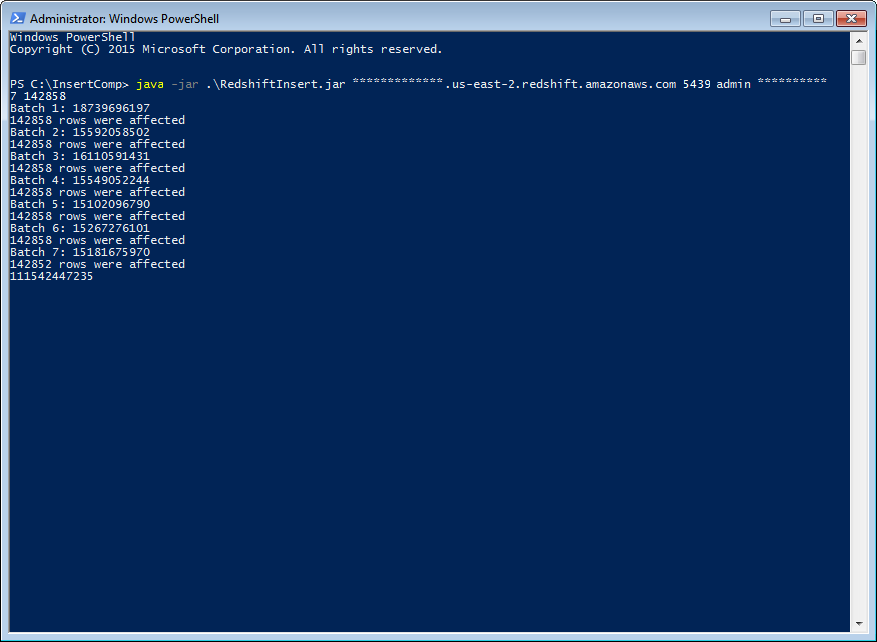Click the scrollbar thumb at the top

(x=858, y=58)
